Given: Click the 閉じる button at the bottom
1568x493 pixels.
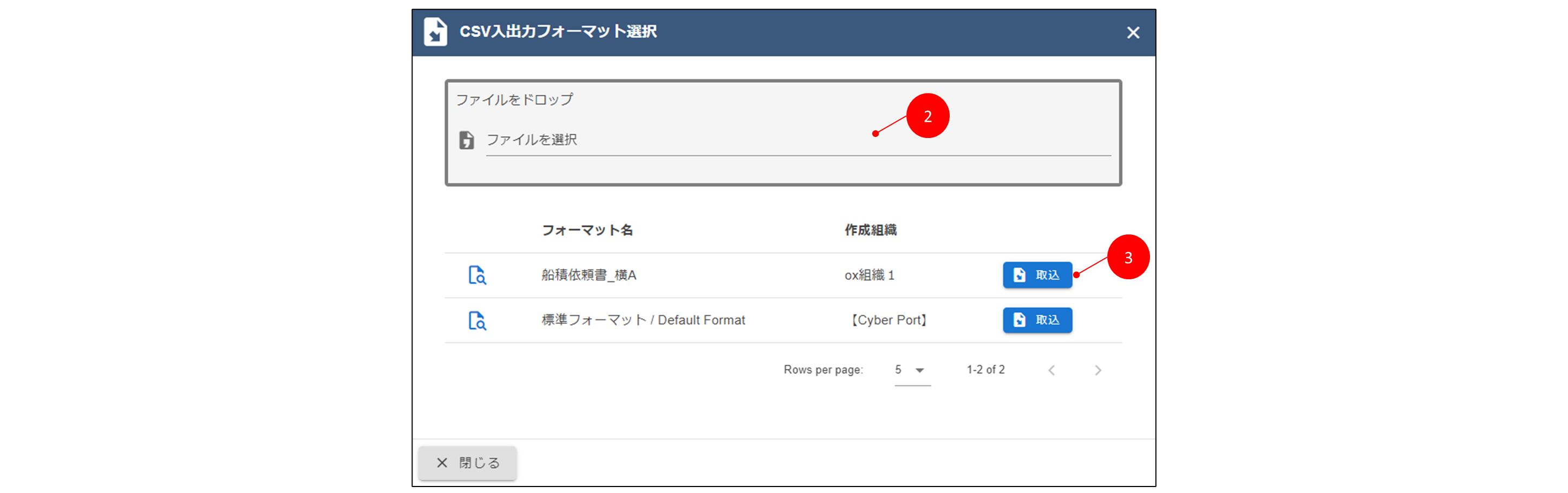Looking at the screenshot, I should [x=467, y=463].
